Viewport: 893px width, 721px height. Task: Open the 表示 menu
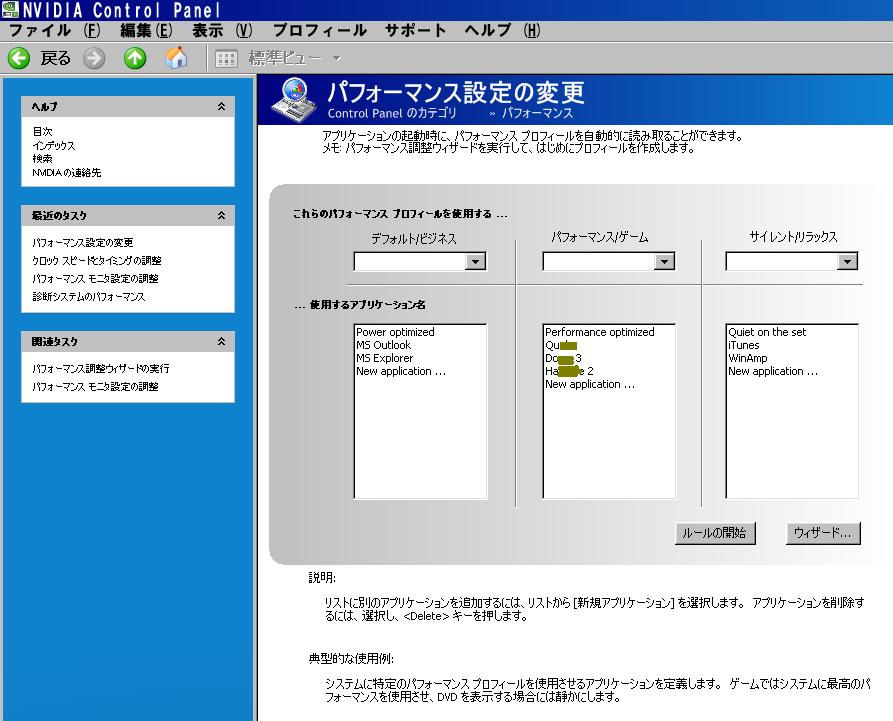point(222,30)
